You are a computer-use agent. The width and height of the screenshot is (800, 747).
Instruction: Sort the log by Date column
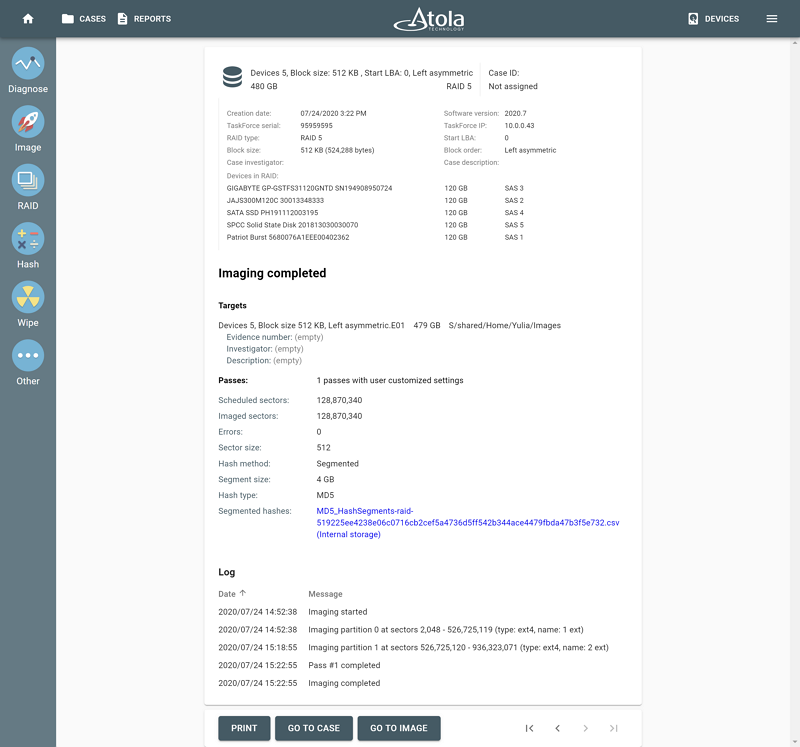pos(232,594)
